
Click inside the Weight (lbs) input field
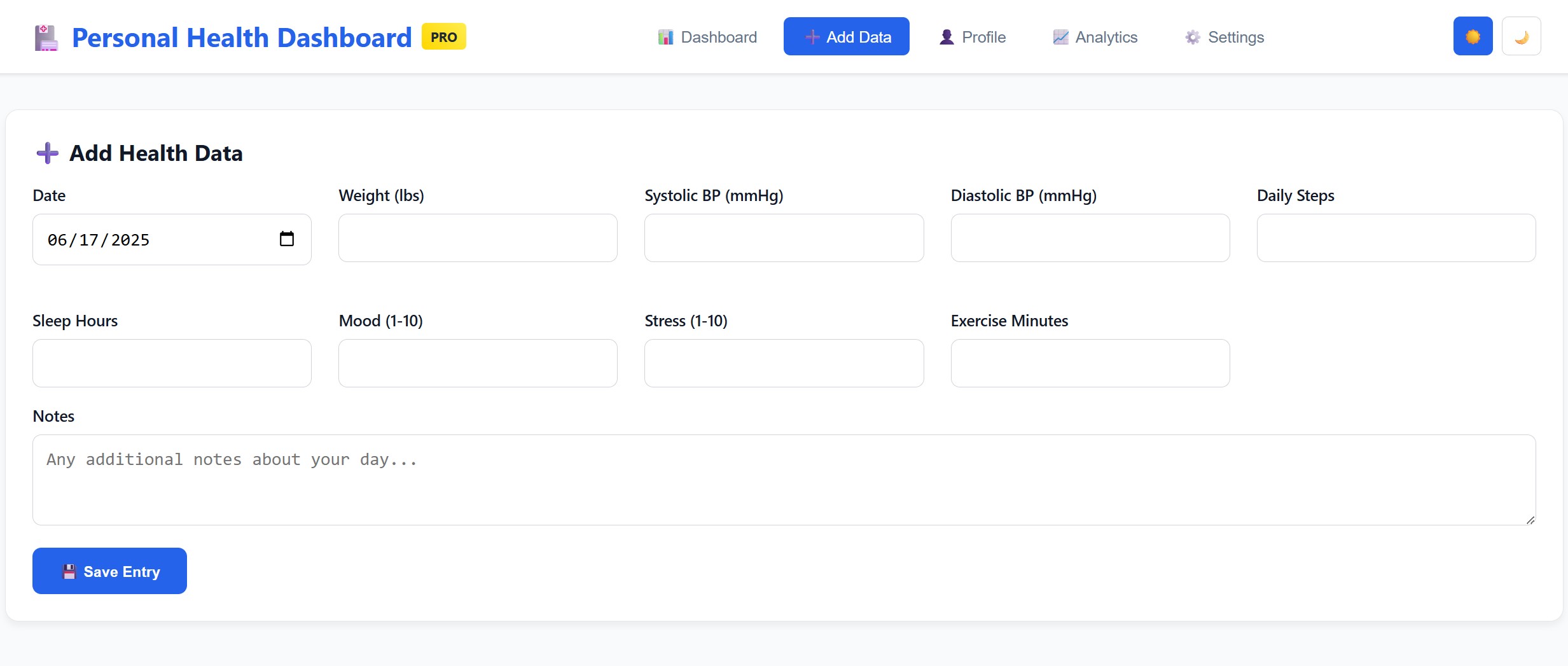477,238
